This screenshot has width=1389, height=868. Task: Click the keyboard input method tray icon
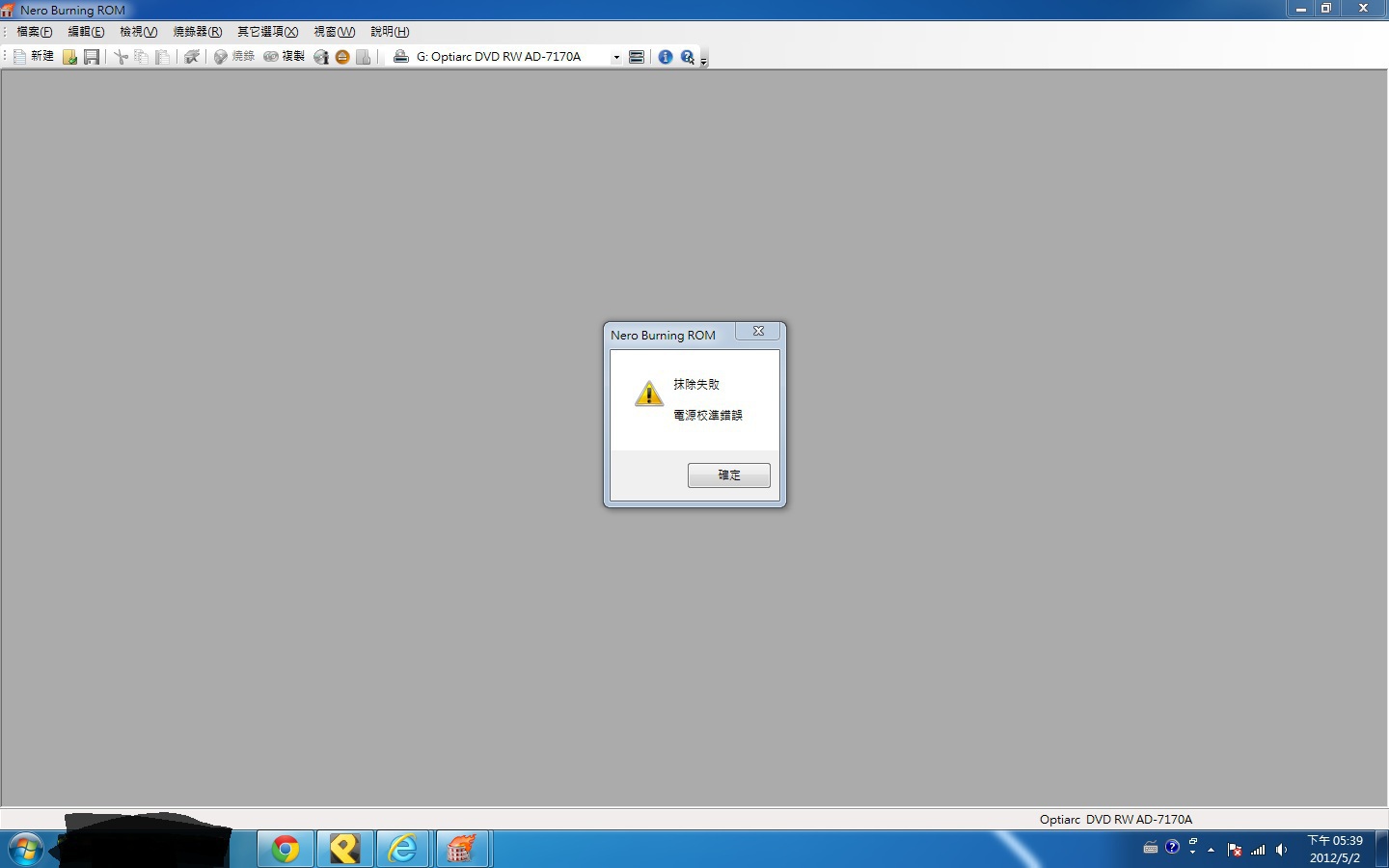(1150, 849)
